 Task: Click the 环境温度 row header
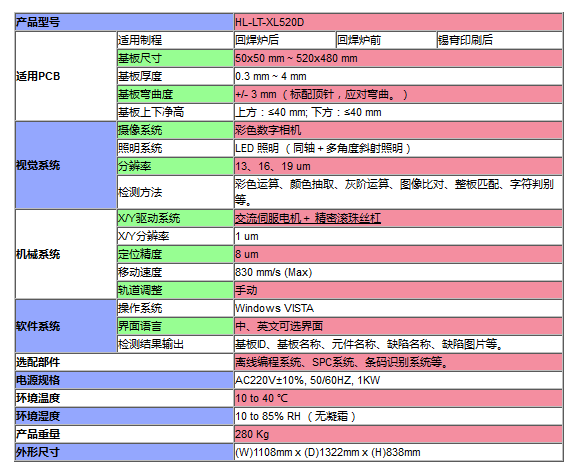tap(124, 398)
